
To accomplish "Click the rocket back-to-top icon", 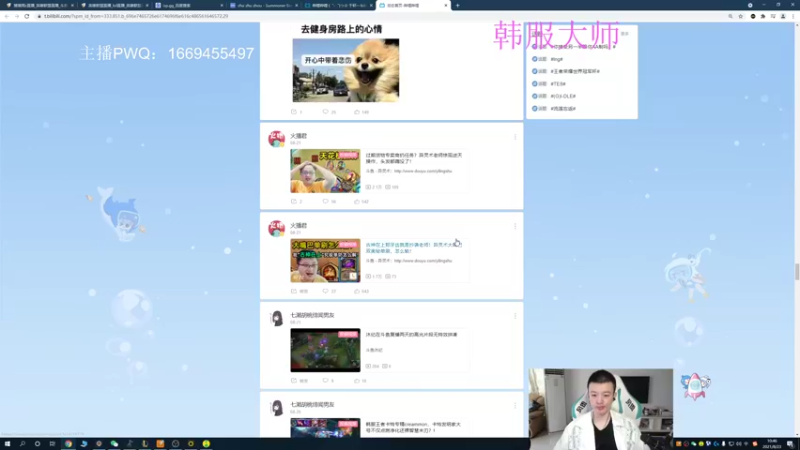I will pyautogui.click(x=695, y=386).
